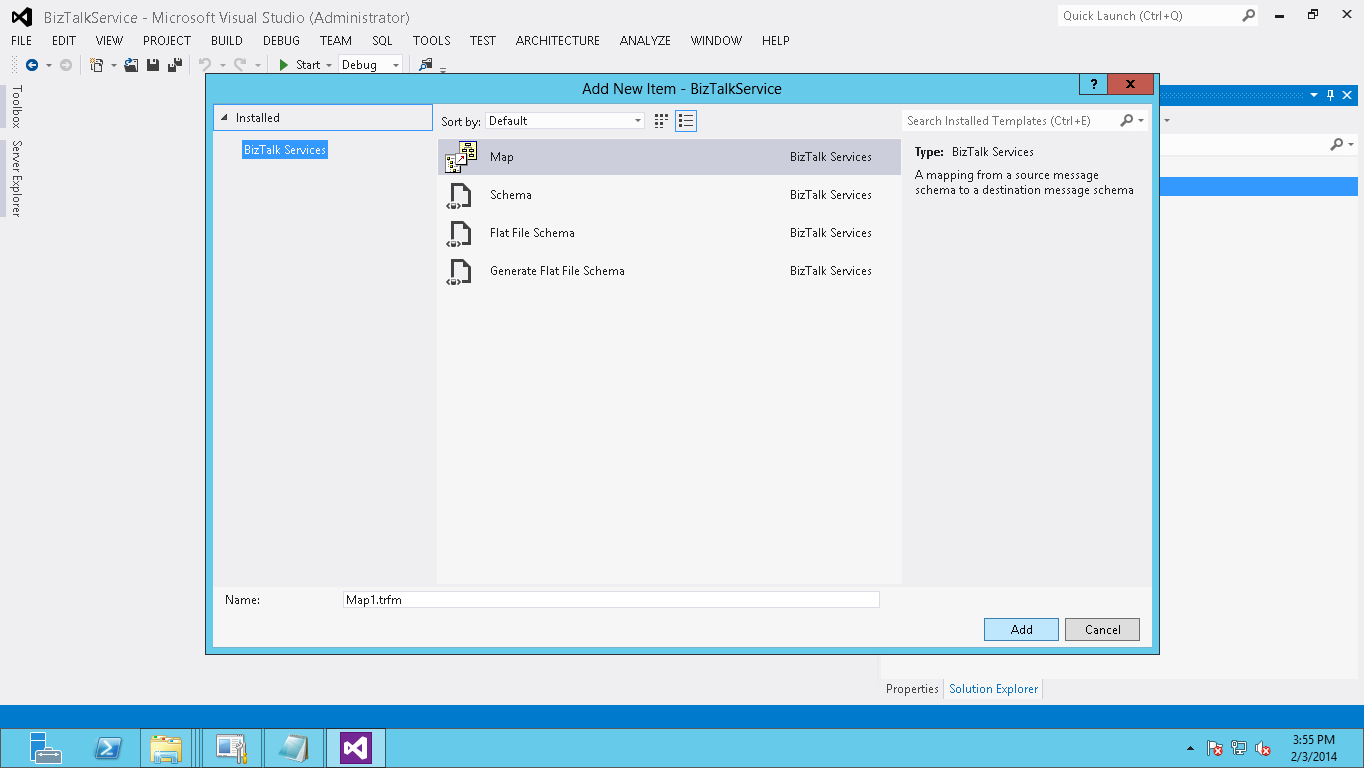Click the Action Center flag tray icon
This screenshot has height=768, width=1364.
pos(1215,748)
